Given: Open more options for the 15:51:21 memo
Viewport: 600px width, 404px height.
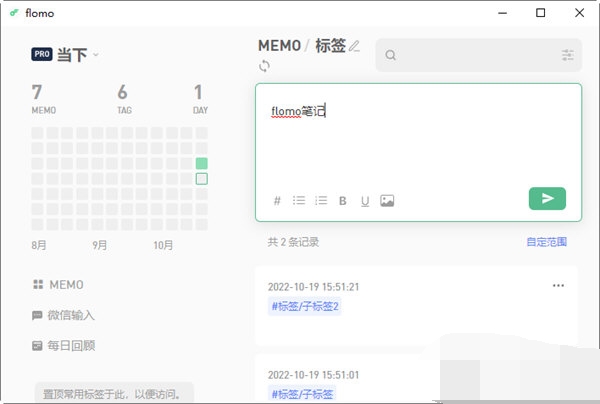Looking at the screenshot, I should tap(558, 285).
